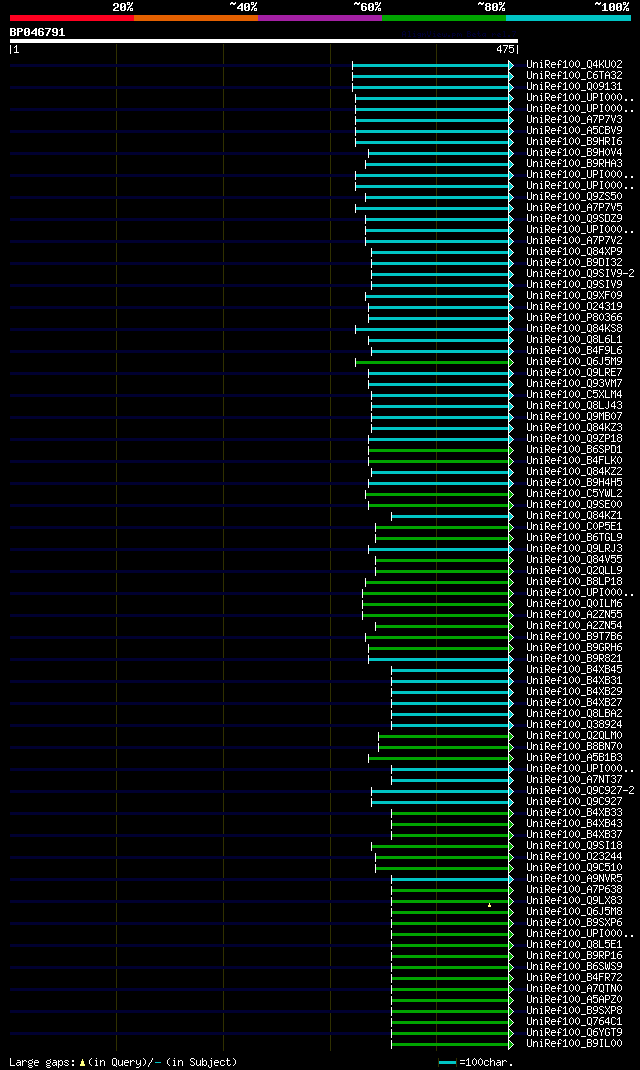Screen dimensions: 640x1070
Task: Select UniRef100_Q38924 label
Action: [x=574, y=725]
